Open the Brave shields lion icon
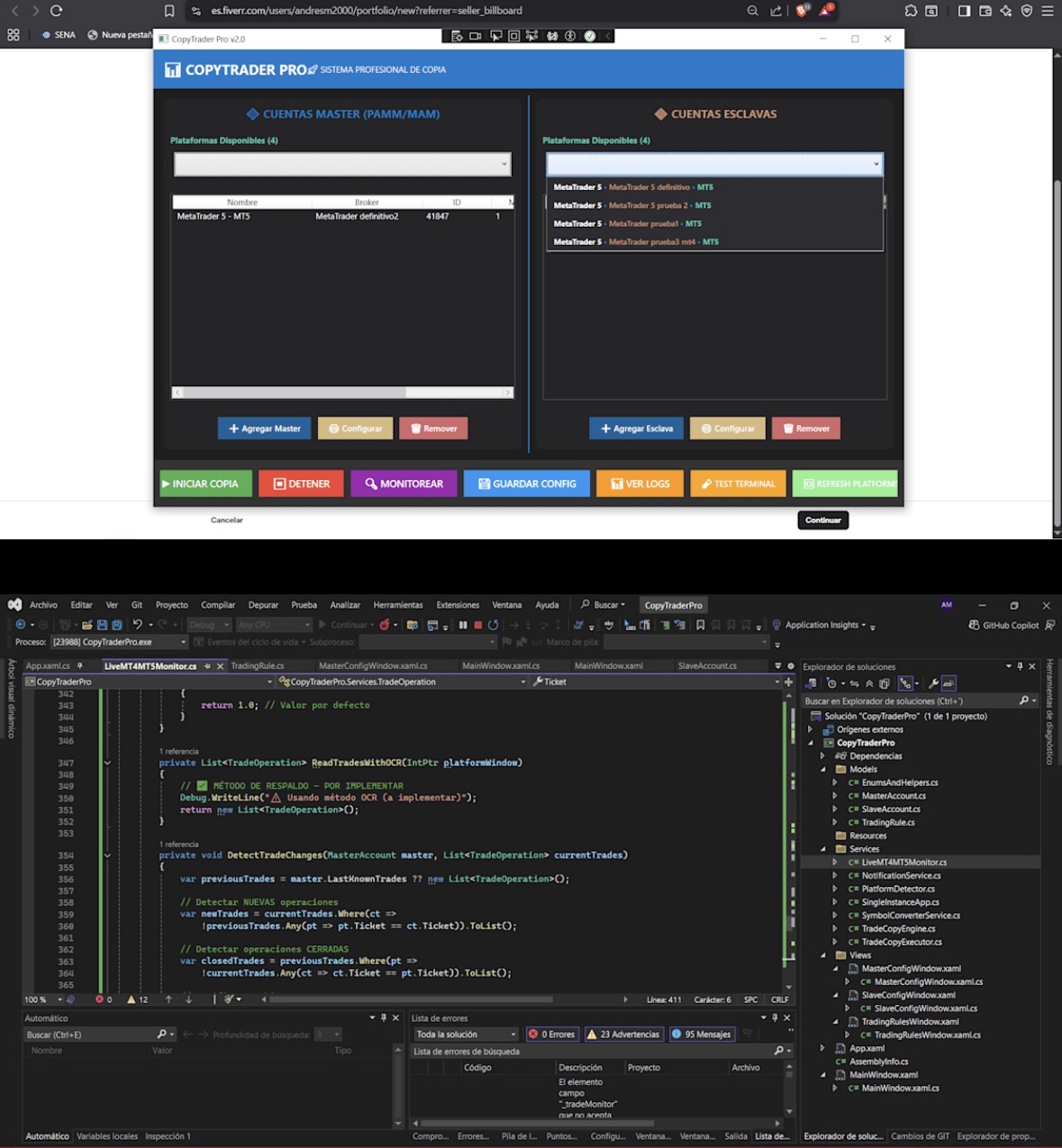The image size is (1062, 1148). tap(802, 11)
